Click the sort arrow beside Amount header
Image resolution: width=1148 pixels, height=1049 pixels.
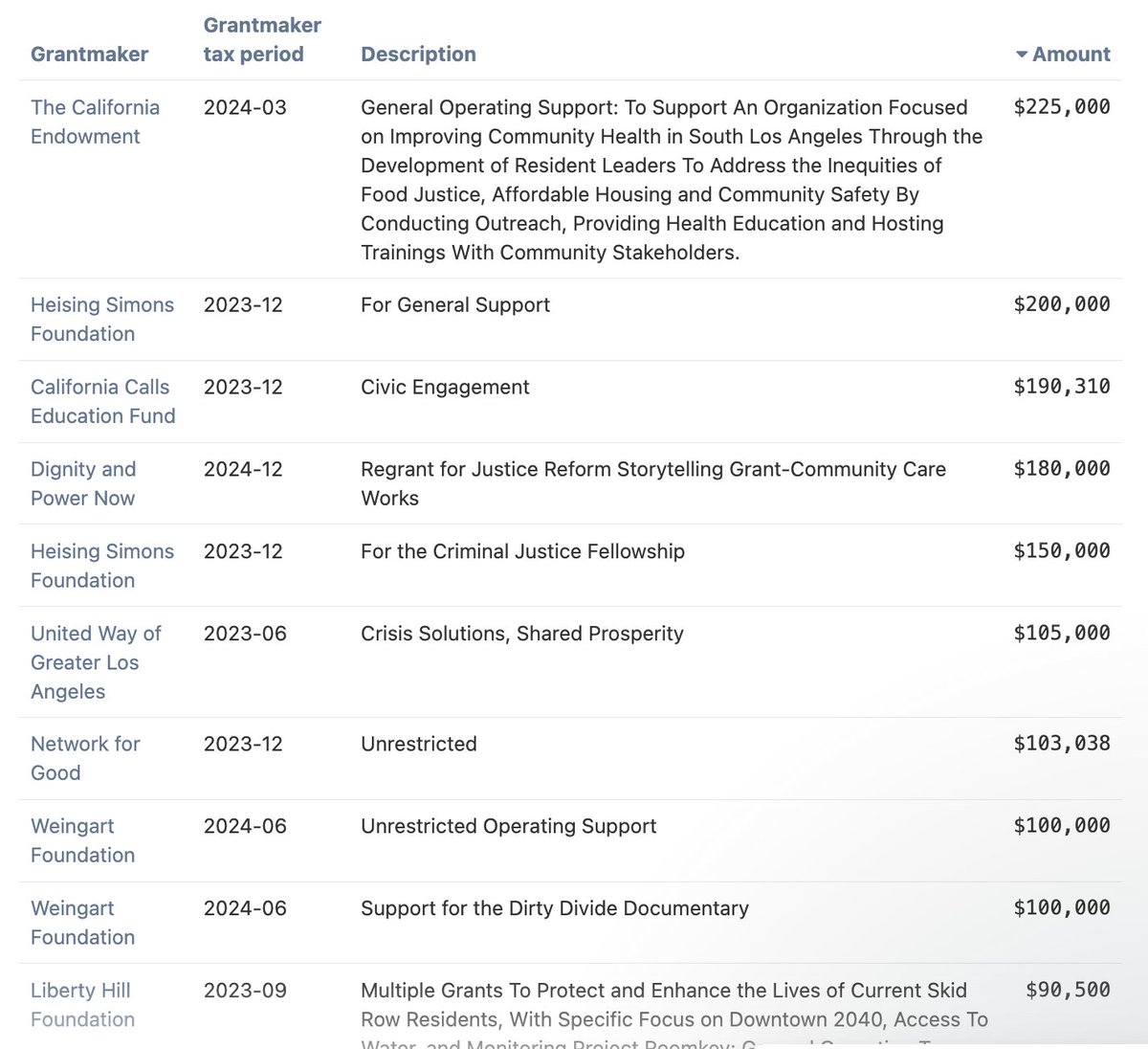[x=1021, y=55]
